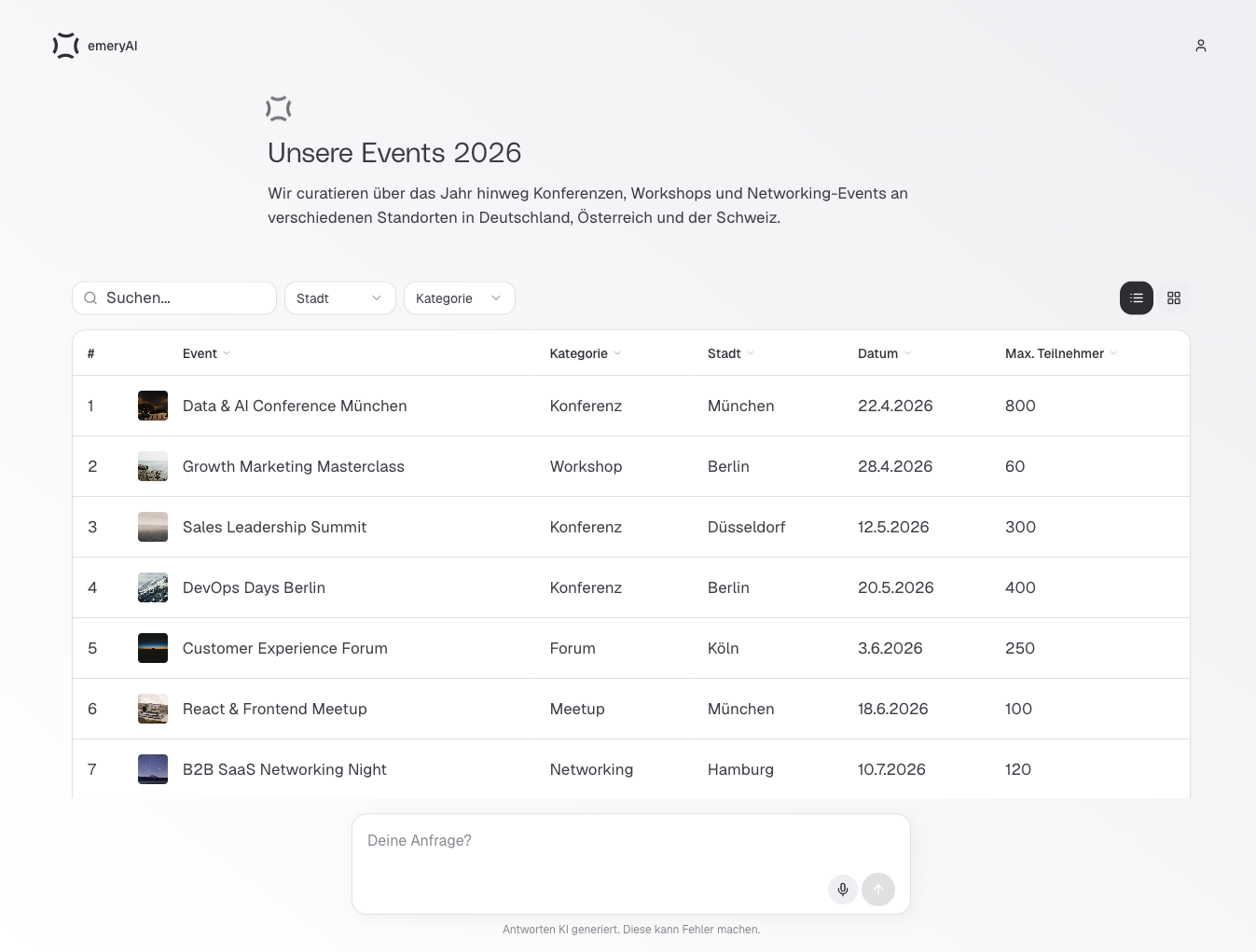
Task: Click München cell in React Meetup row
Action: 741,709
